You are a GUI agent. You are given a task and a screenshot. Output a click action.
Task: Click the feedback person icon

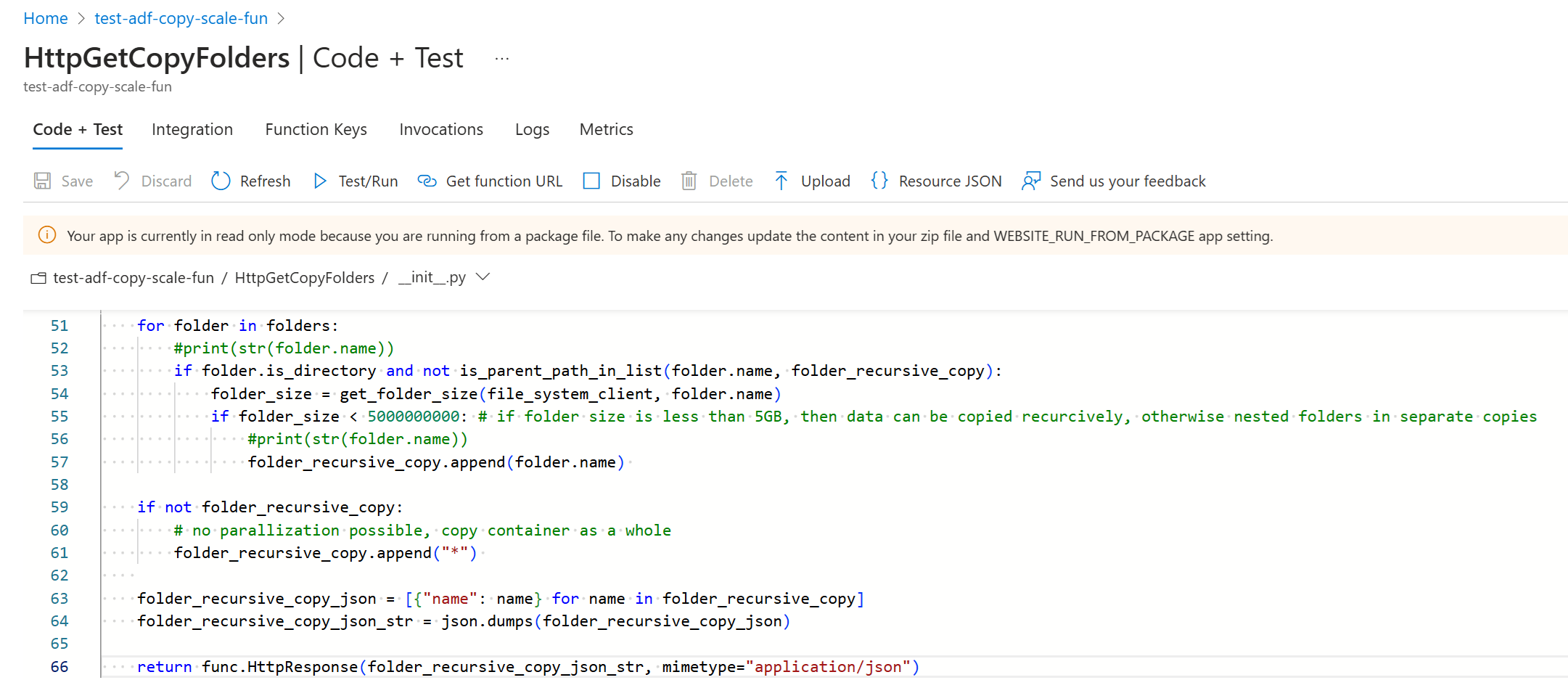click(1030, 181)
